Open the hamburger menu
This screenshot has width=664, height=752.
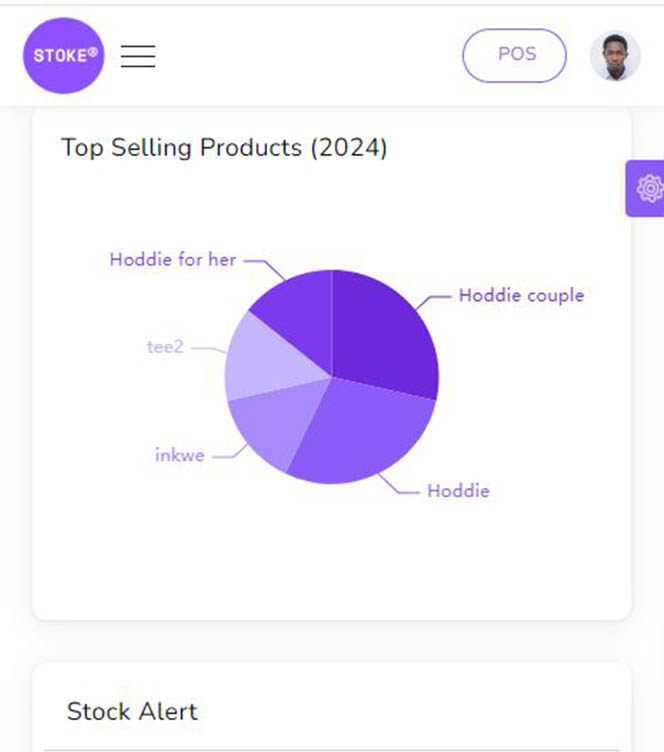[138, 56]
